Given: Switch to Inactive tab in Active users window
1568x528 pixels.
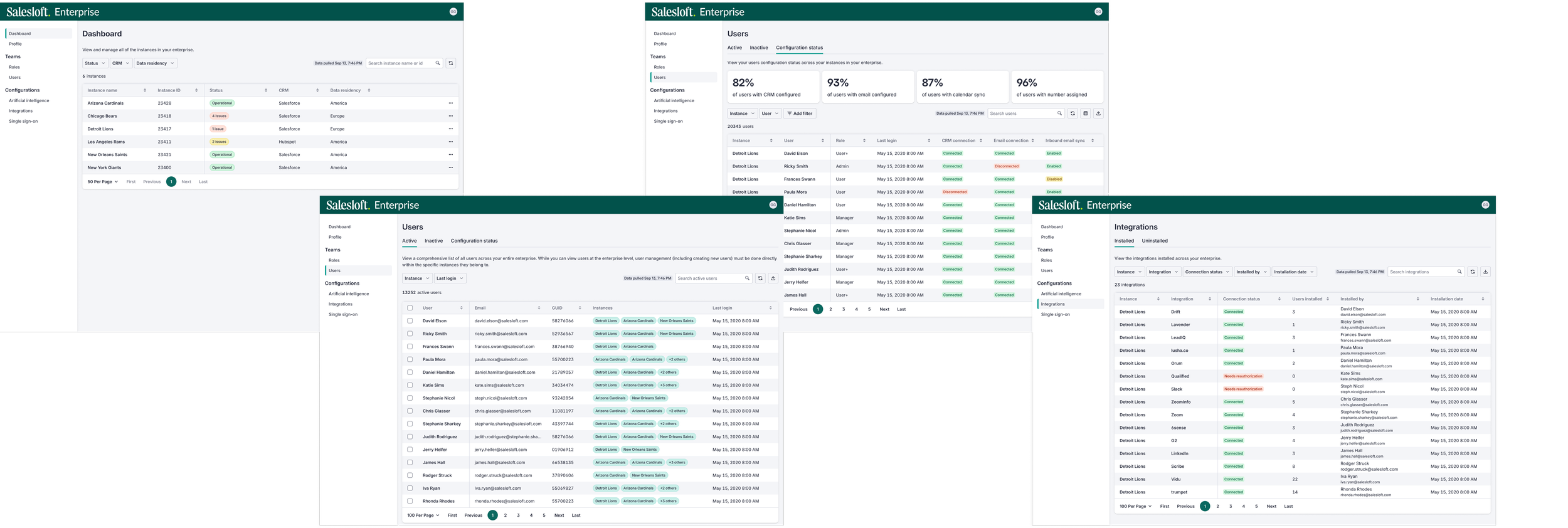Looking at the screenshot, I should 433,241.
